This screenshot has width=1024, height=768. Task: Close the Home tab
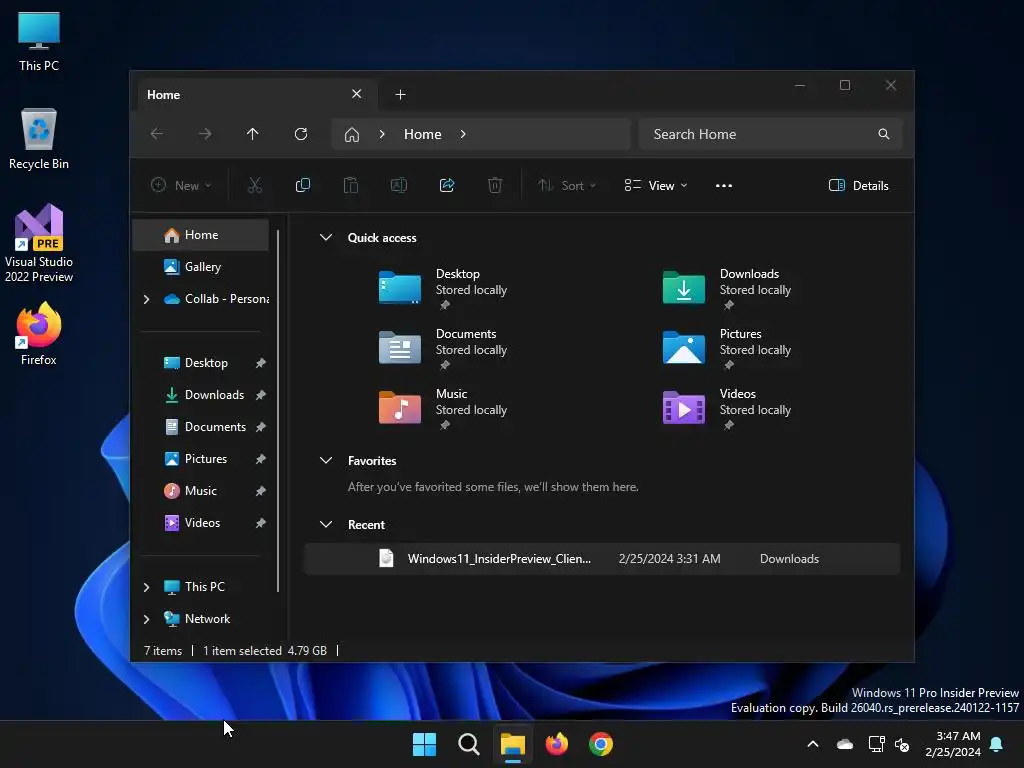click(357, 94)
